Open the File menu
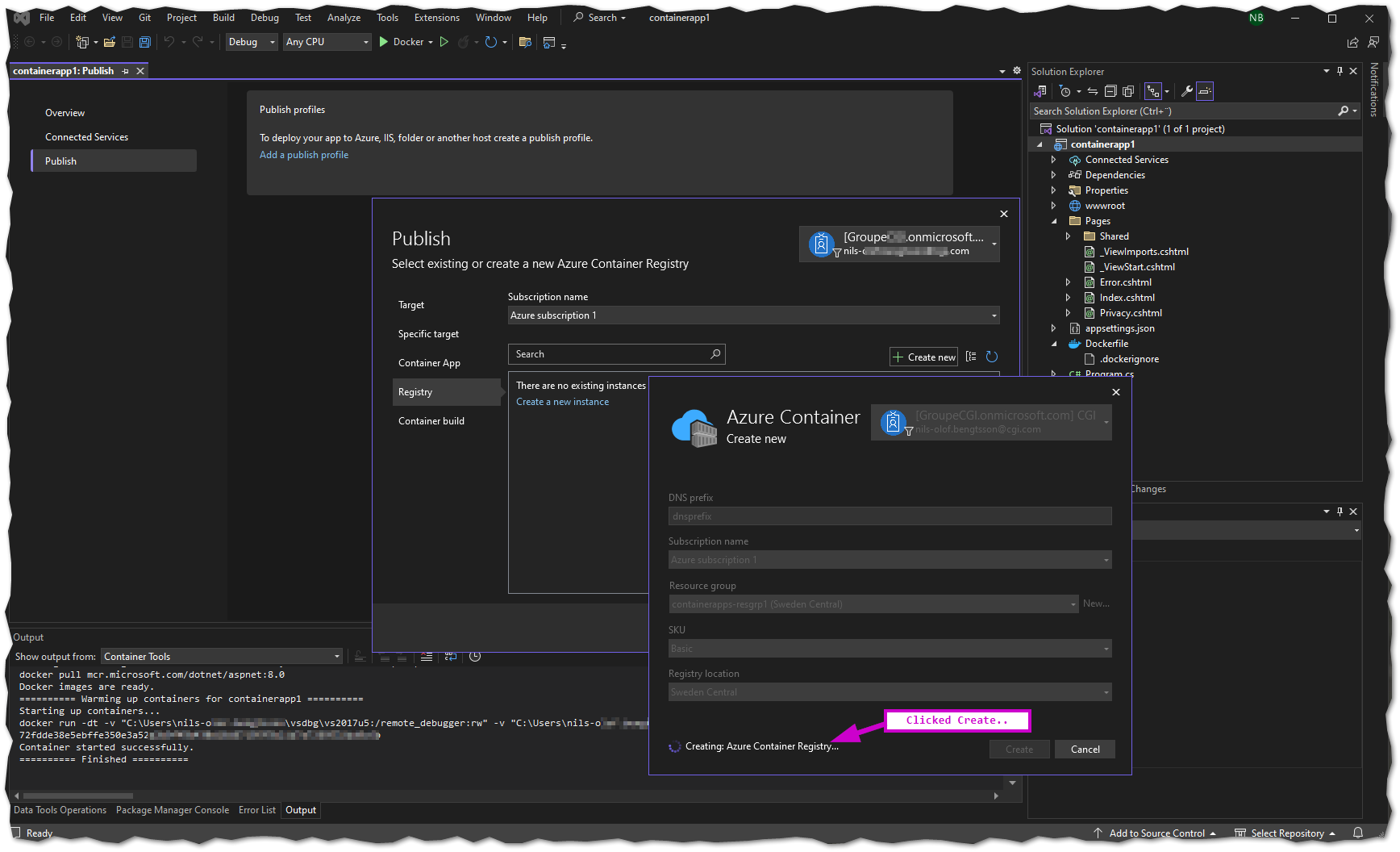The image size is (1400, 852). (47, 18)
